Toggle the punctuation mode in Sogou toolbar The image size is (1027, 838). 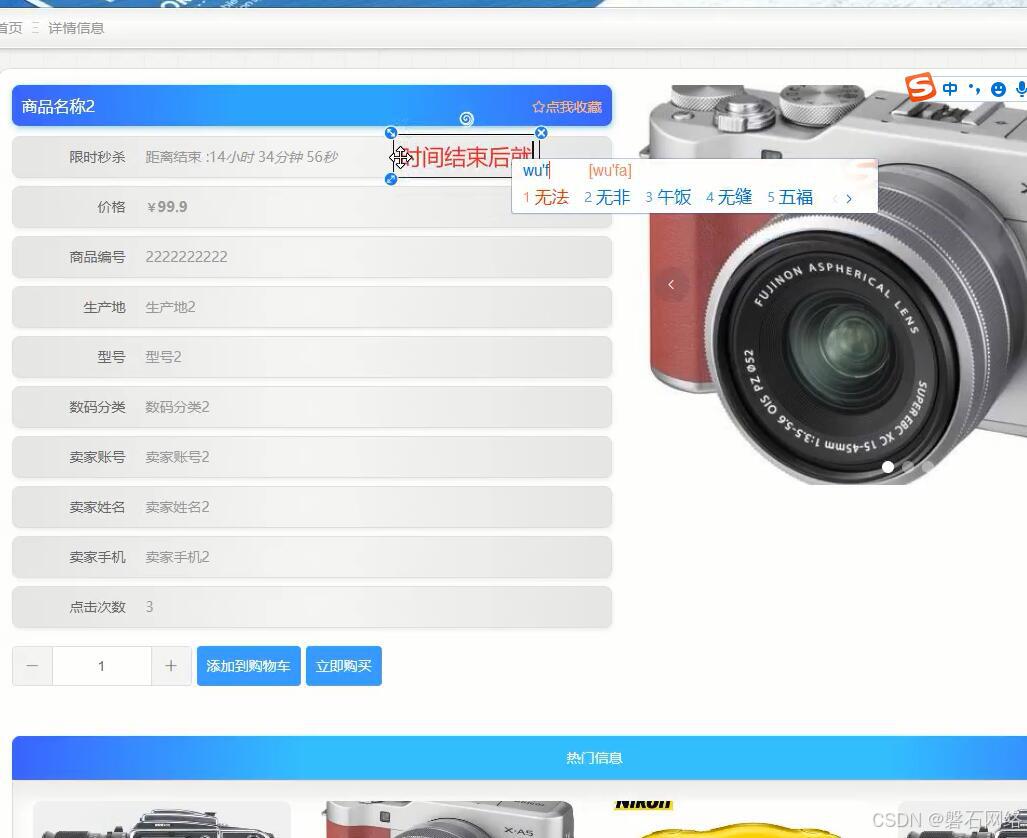(972, 88)
